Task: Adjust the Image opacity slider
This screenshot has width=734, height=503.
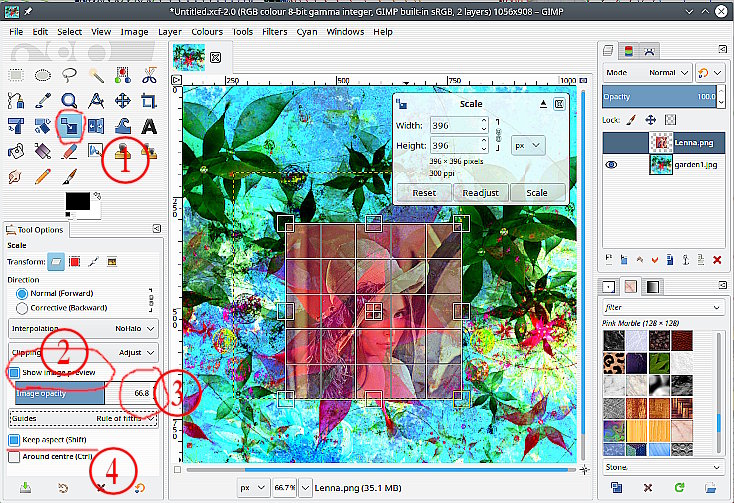Action: [x=85, y=394]
